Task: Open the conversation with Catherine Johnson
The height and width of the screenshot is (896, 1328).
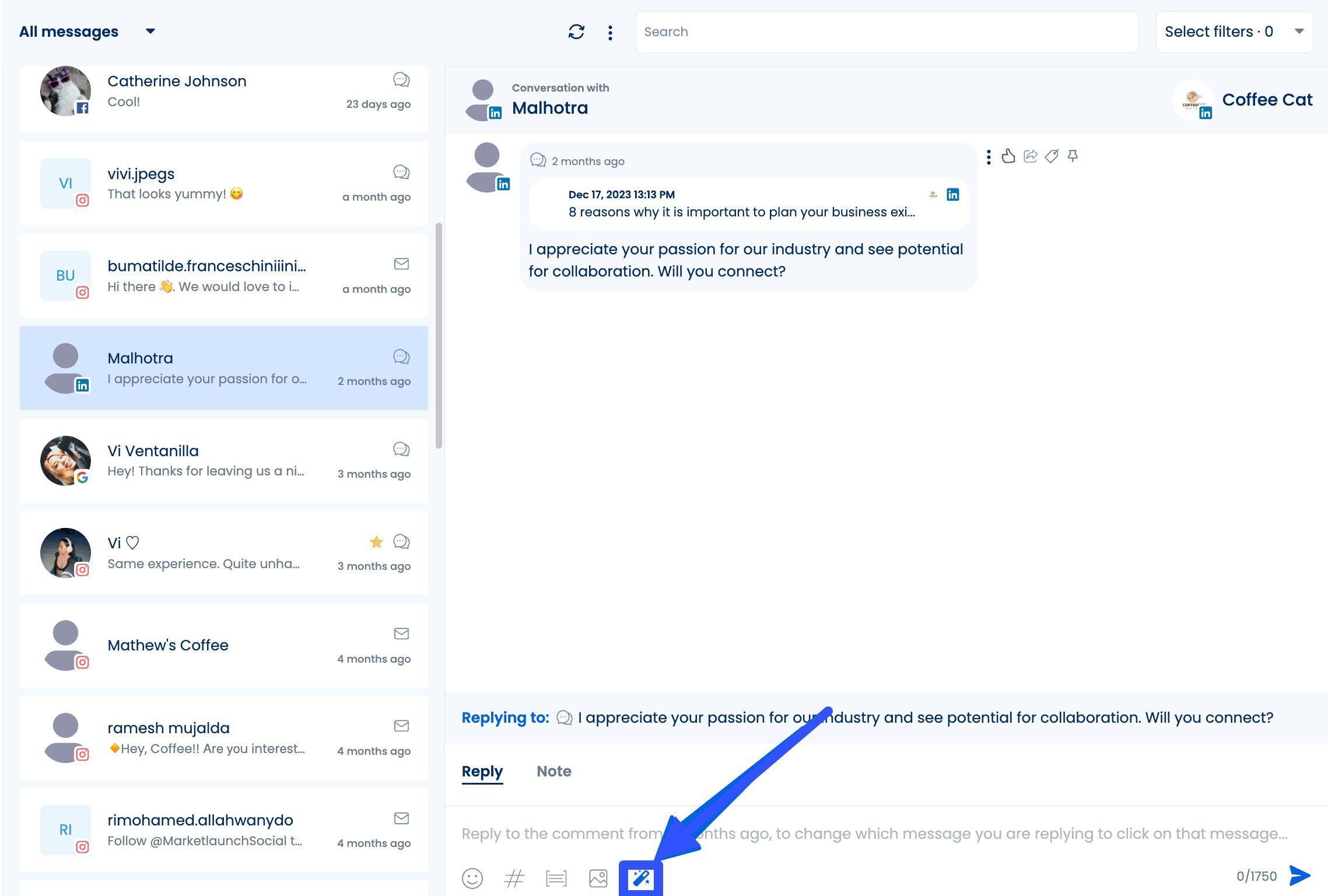Action: (x=222, y=92)
